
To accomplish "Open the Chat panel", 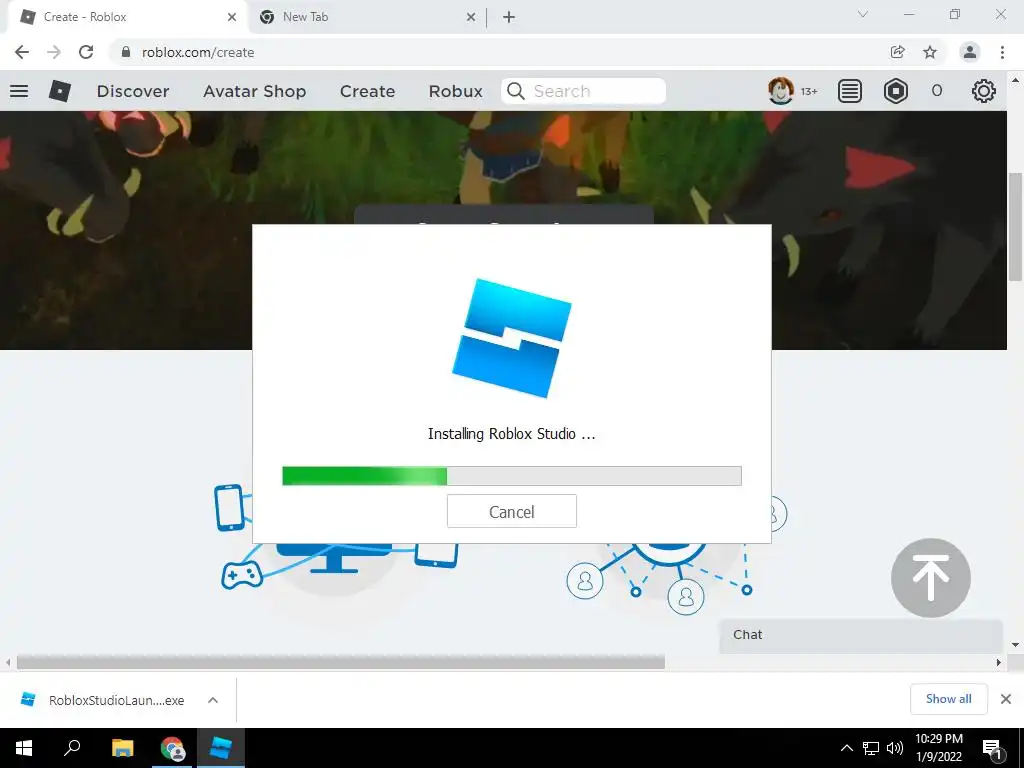I will click(x=861, y=635).
